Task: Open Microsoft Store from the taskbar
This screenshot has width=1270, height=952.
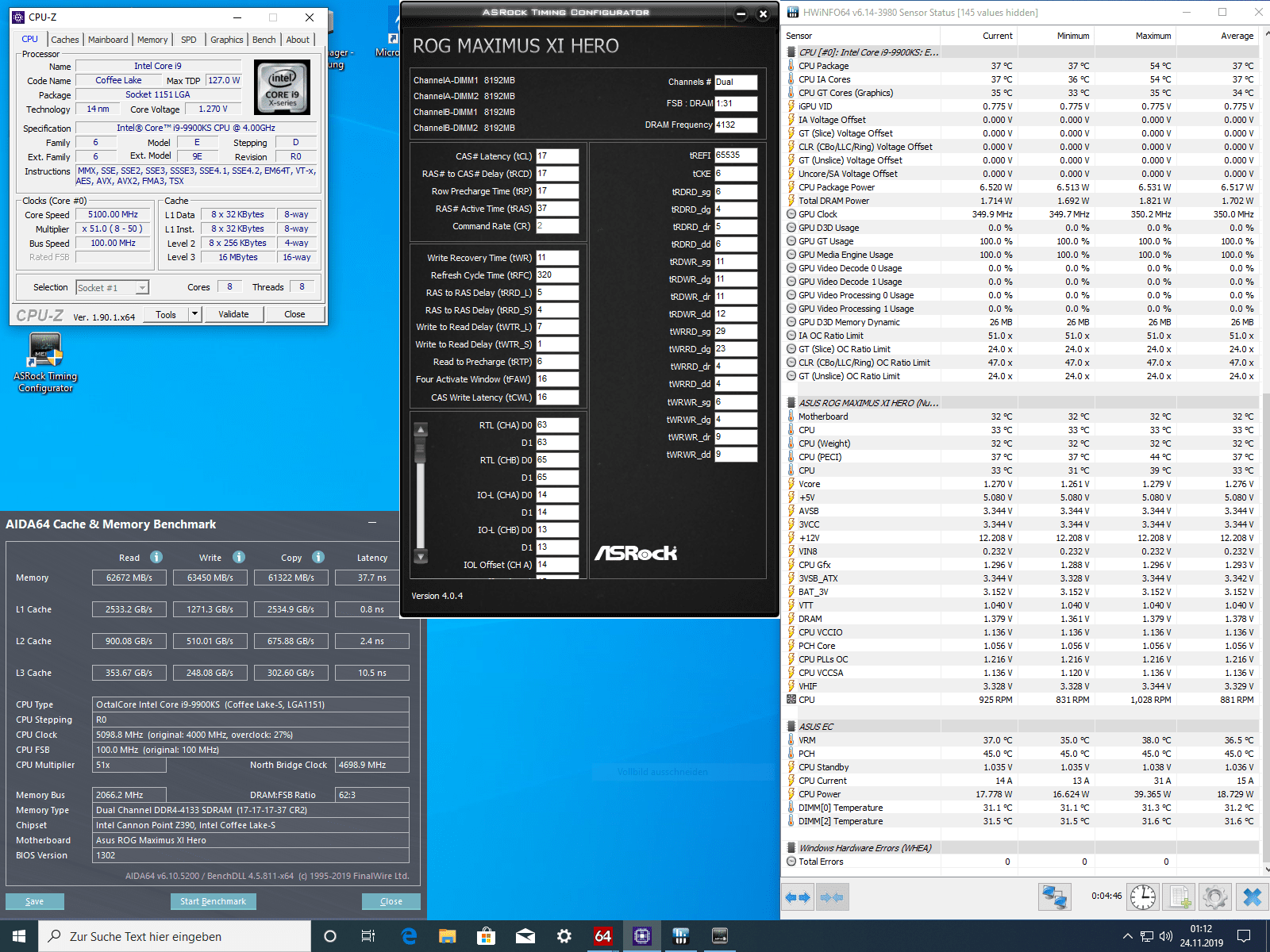Action: point(487,936)
